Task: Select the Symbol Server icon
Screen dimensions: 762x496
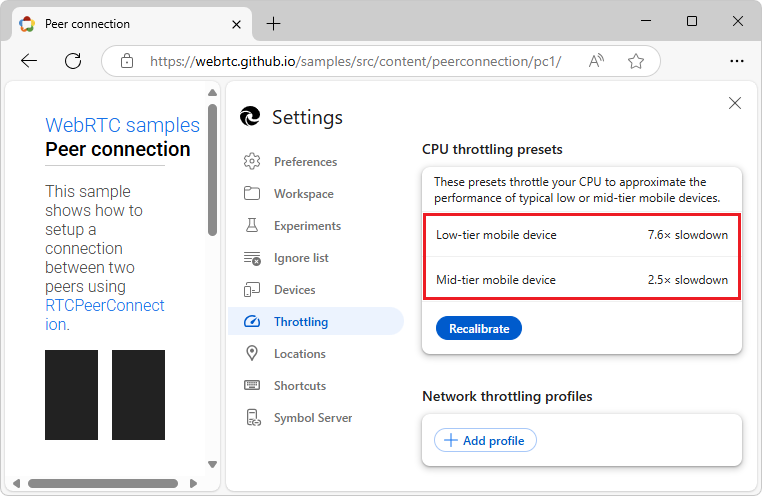Action: coord(253,418)
